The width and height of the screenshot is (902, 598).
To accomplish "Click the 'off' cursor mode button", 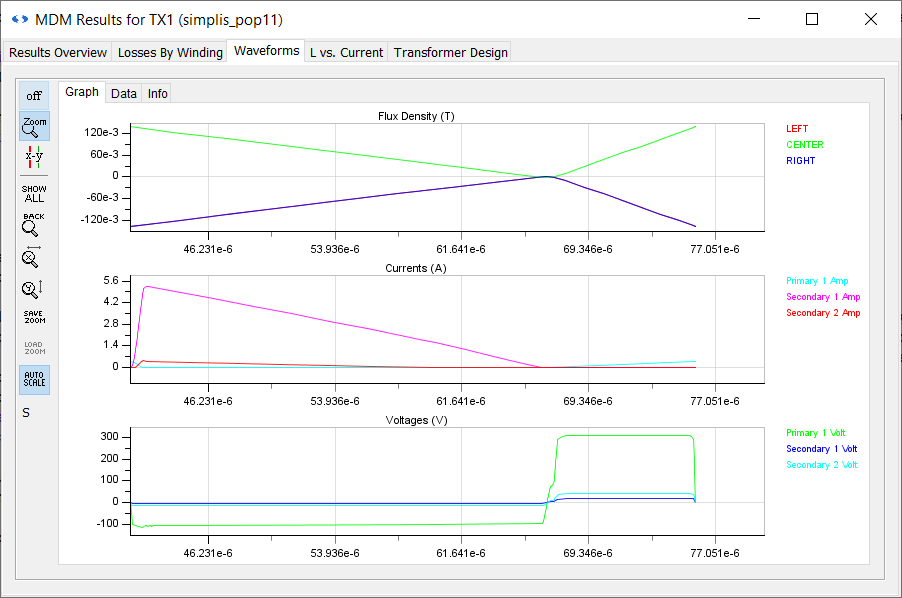I will pos(34,95).
